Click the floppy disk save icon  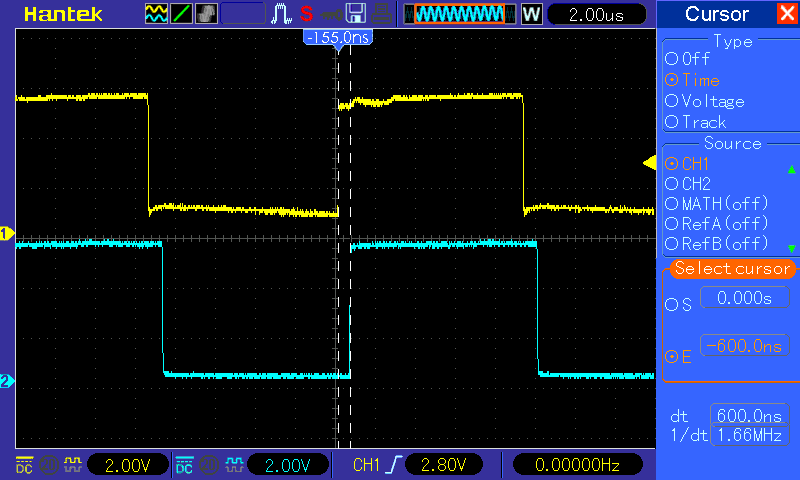(x=355, y=14)
